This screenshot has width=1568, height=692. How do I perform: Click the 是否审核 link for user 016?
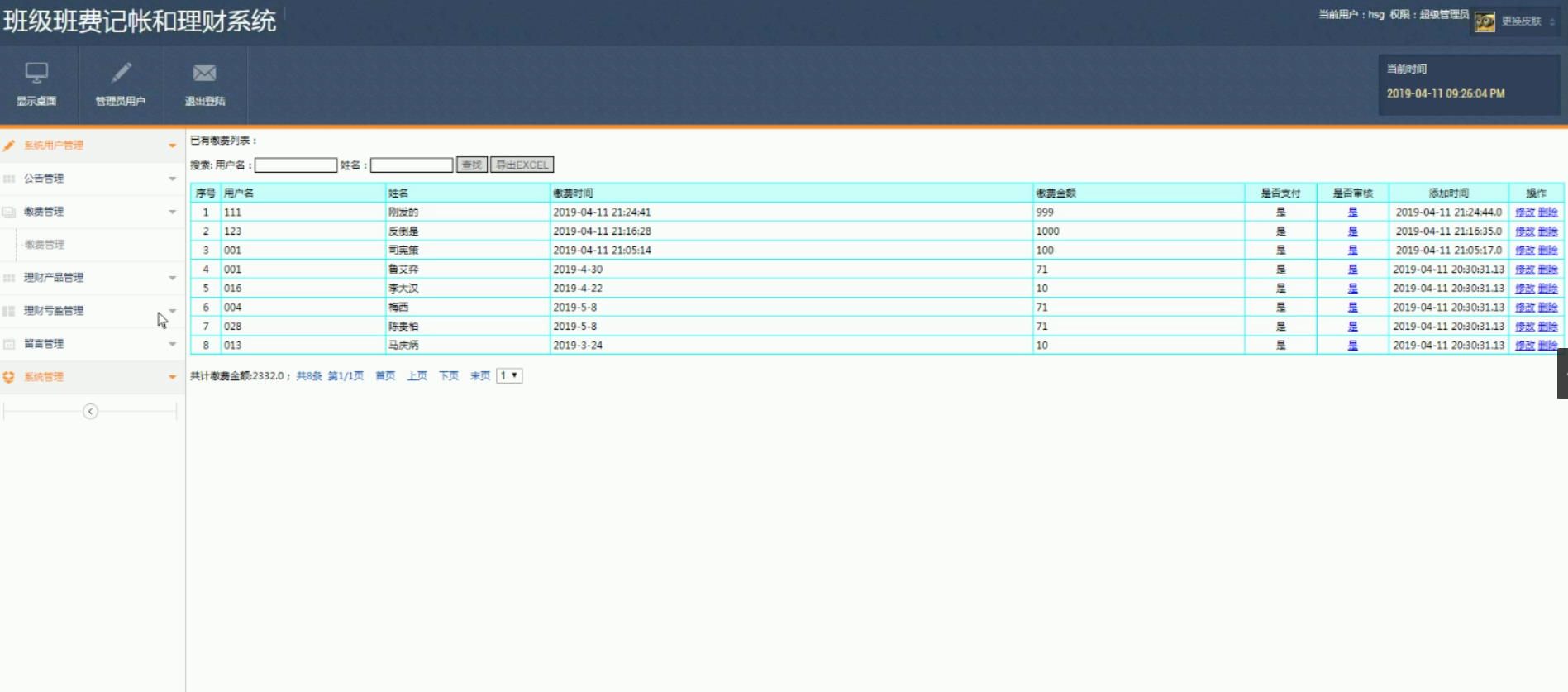[x=1352, y=289]
